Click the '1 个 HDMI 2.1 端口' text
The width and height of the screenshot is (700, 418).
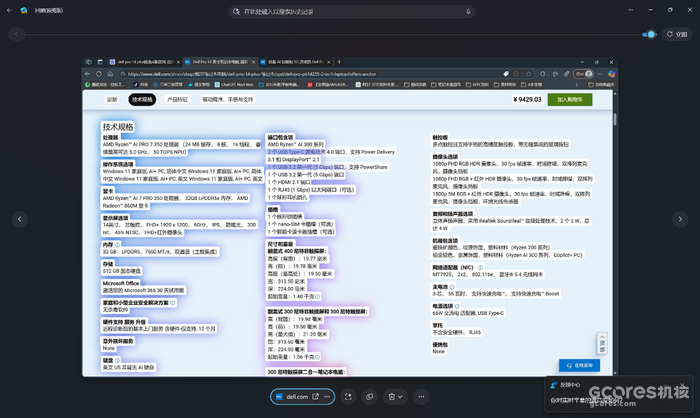tap(289, 182)
